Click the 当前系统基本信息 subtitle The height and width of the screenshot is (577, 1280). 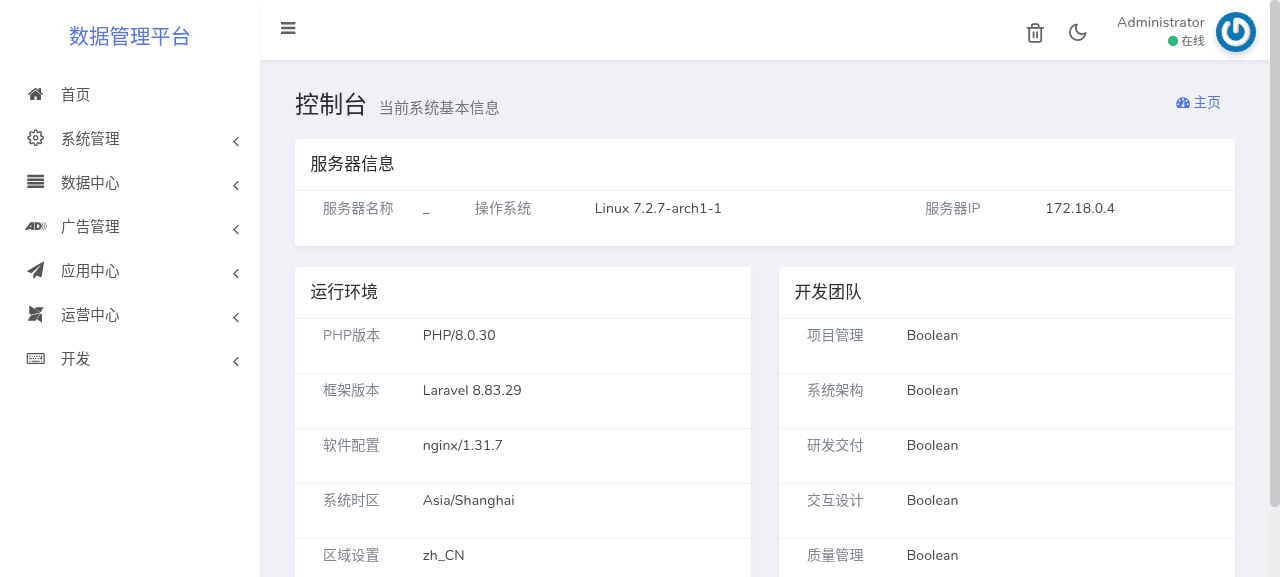(439, 108)
